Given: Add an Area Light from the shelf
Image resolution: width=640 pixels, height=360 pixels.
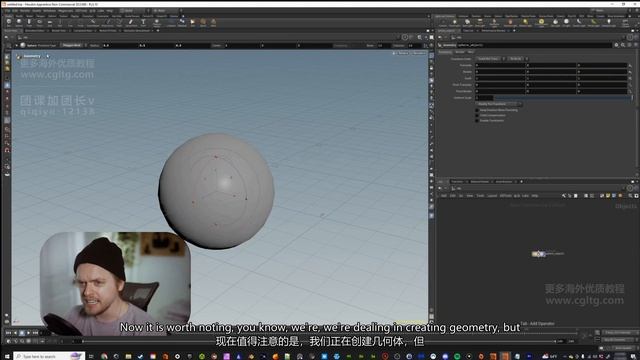Looking at the screenshot, I should click(x=480, y=22).
